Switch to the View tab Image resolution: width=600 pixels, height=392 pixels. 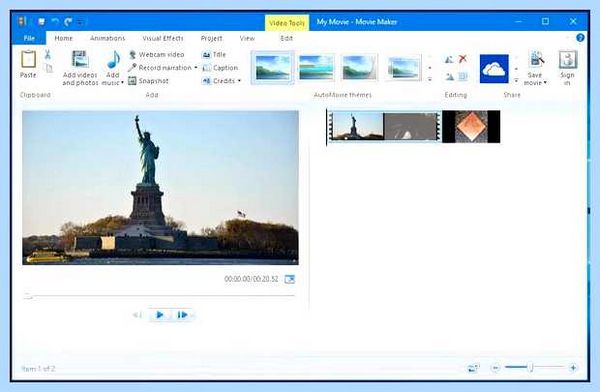(x=247, y=38)
